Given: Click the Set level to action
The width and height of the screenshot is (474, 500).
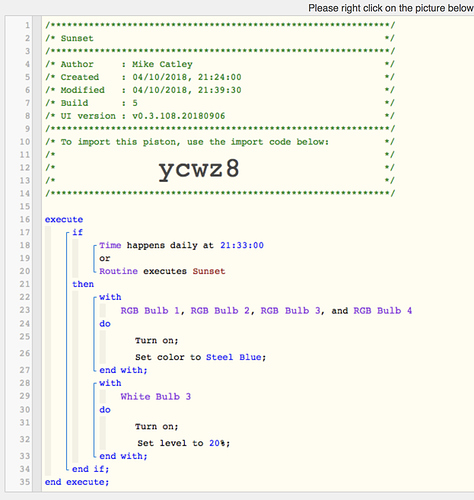Looking at the screenshot, I should pyautogui.click(x=170, y=443).
